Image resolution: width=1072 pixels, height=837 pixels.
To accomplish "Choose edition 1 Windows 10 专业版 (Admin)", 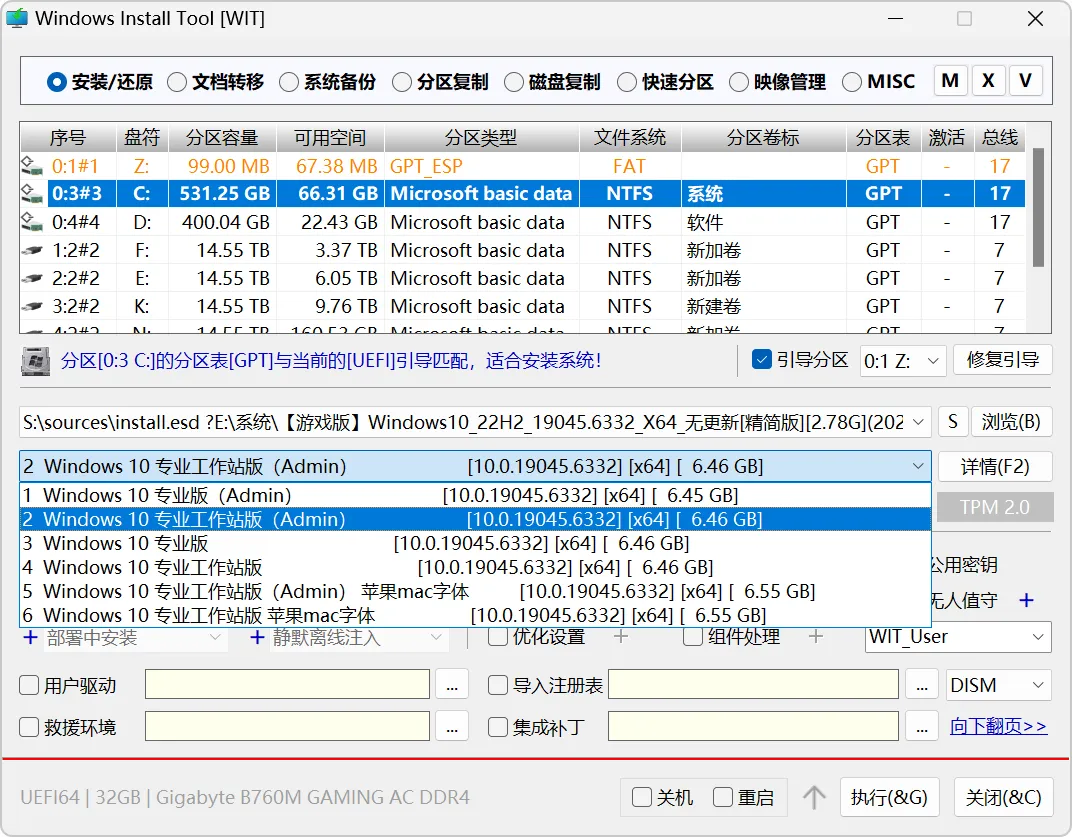I will pos(475,495).
